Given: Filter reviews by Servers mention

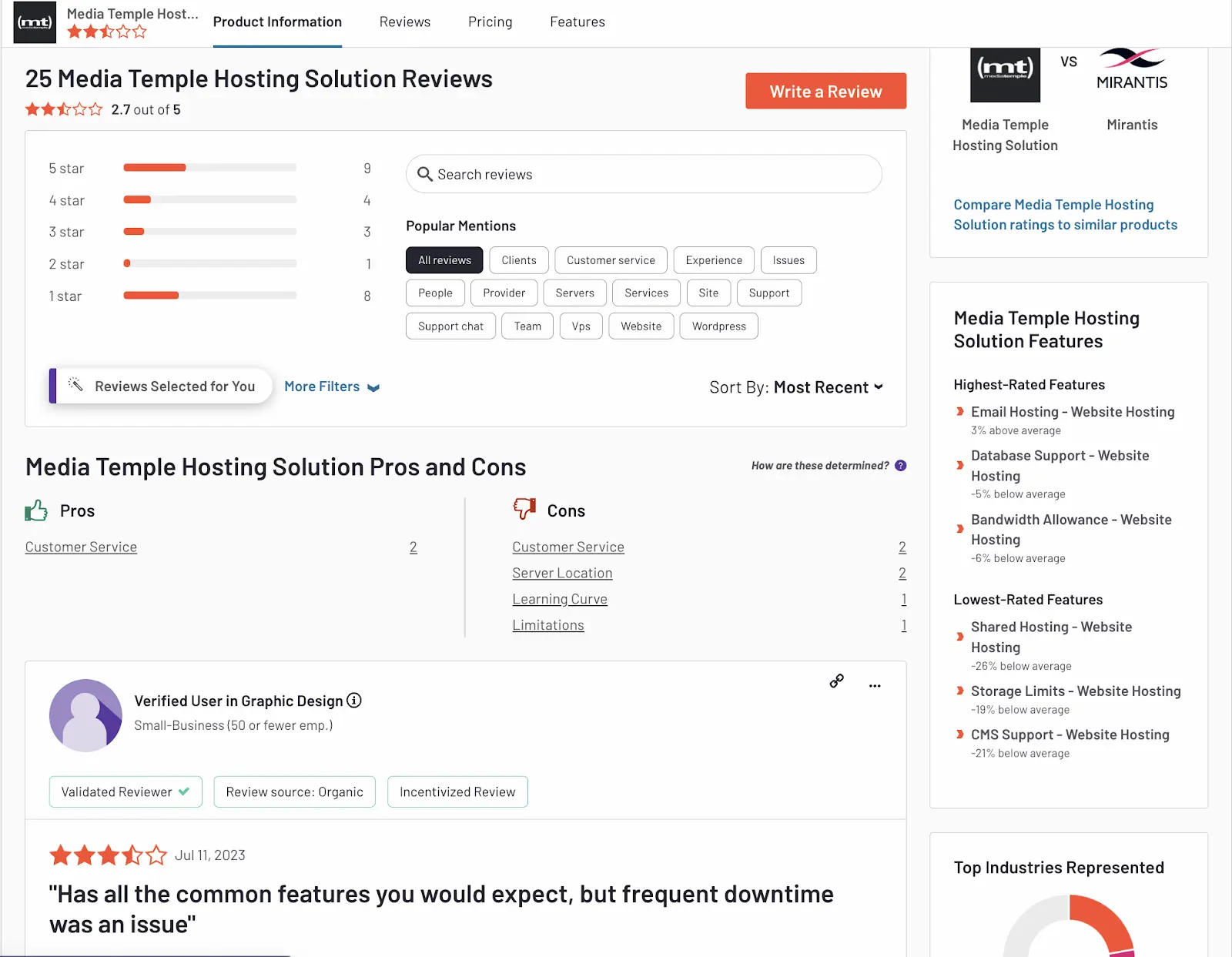Looking at the screenshot, I should (x=574, y=293).
